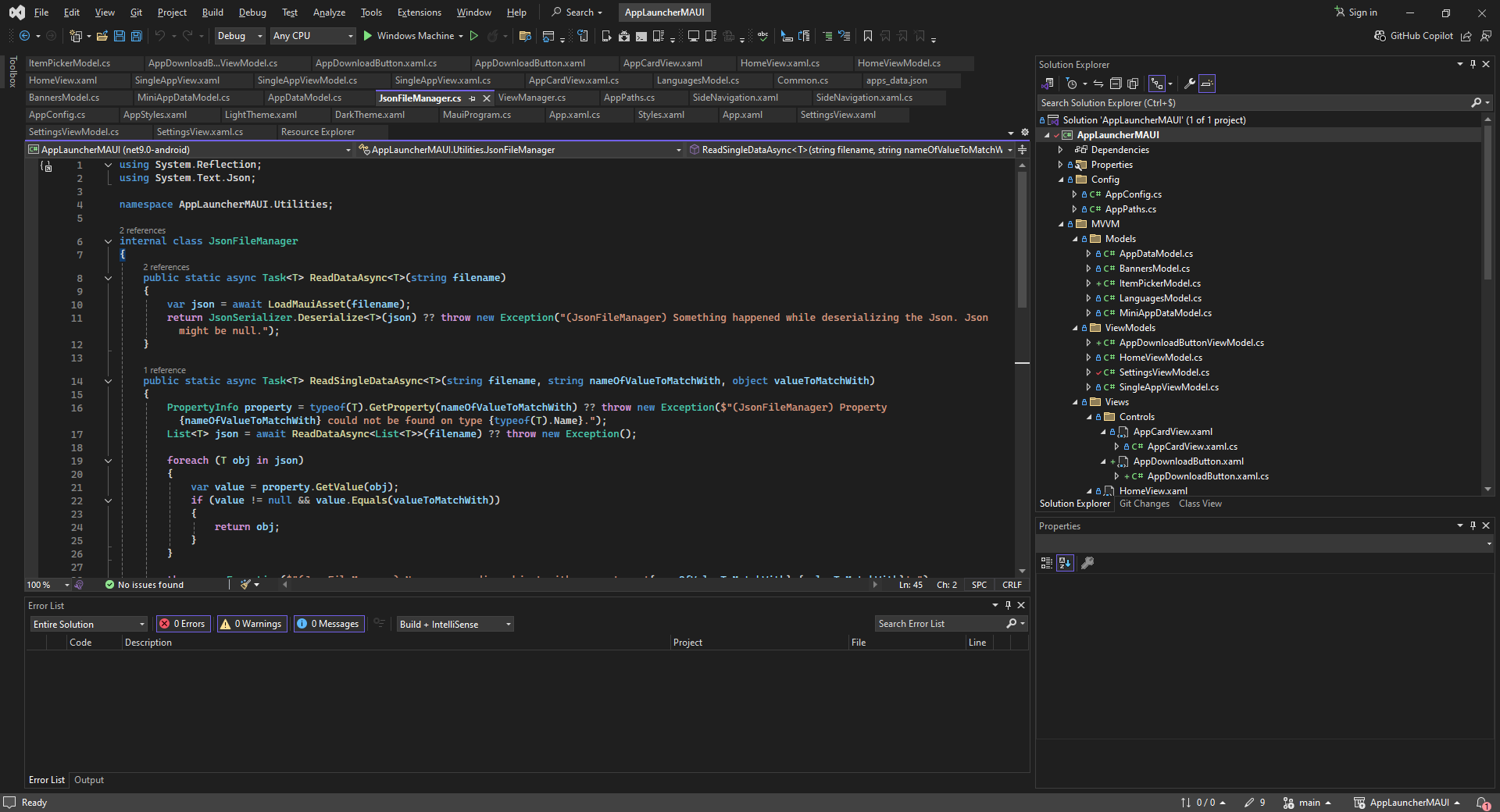Click the Comment selected lines icon
This screenshot has height=812, width=1500.
pyautogui.click(x=827, y=36)
